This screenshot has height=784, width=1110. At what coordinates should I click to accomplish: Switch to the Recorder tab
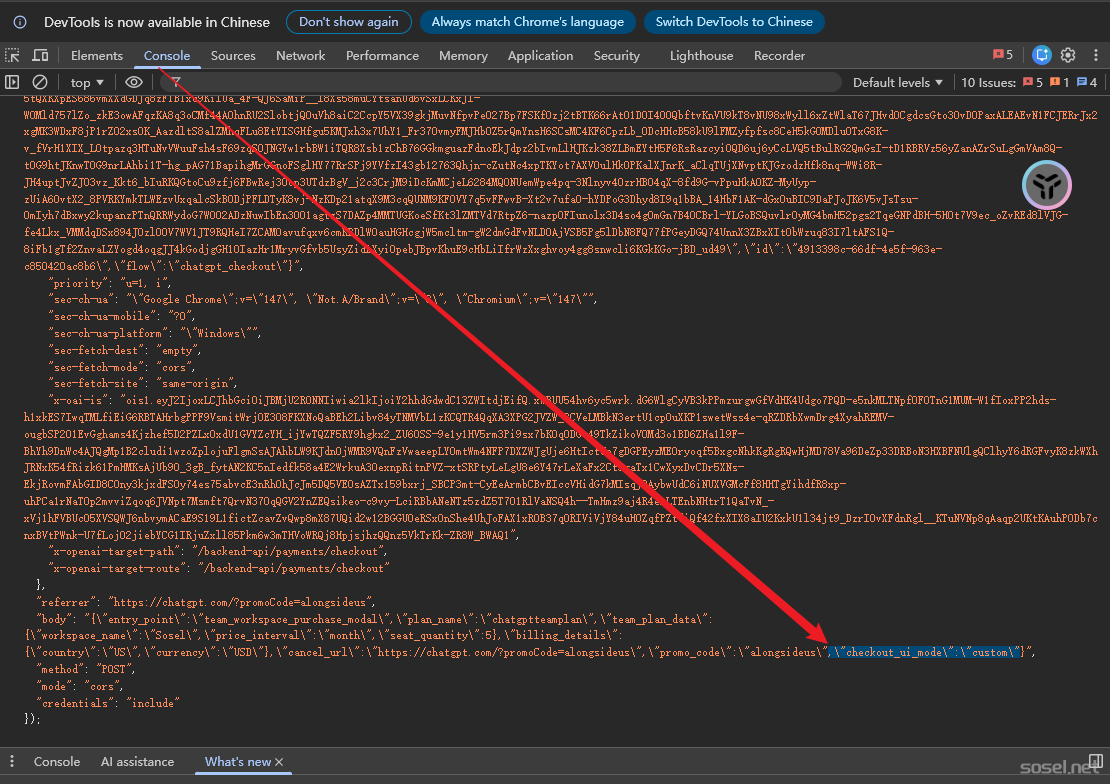(x=779, y=55)
